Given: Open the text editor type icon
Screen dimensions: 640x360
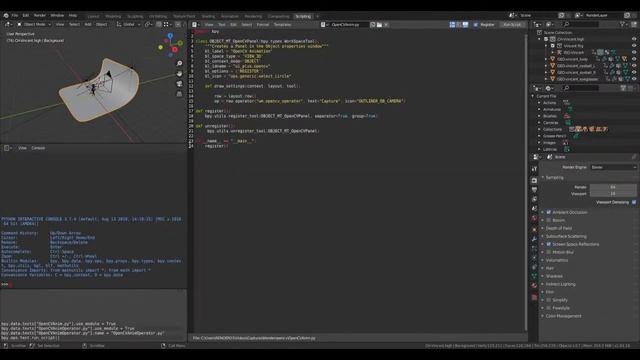Looking at the screenshot, I should [x=196, y=24].
